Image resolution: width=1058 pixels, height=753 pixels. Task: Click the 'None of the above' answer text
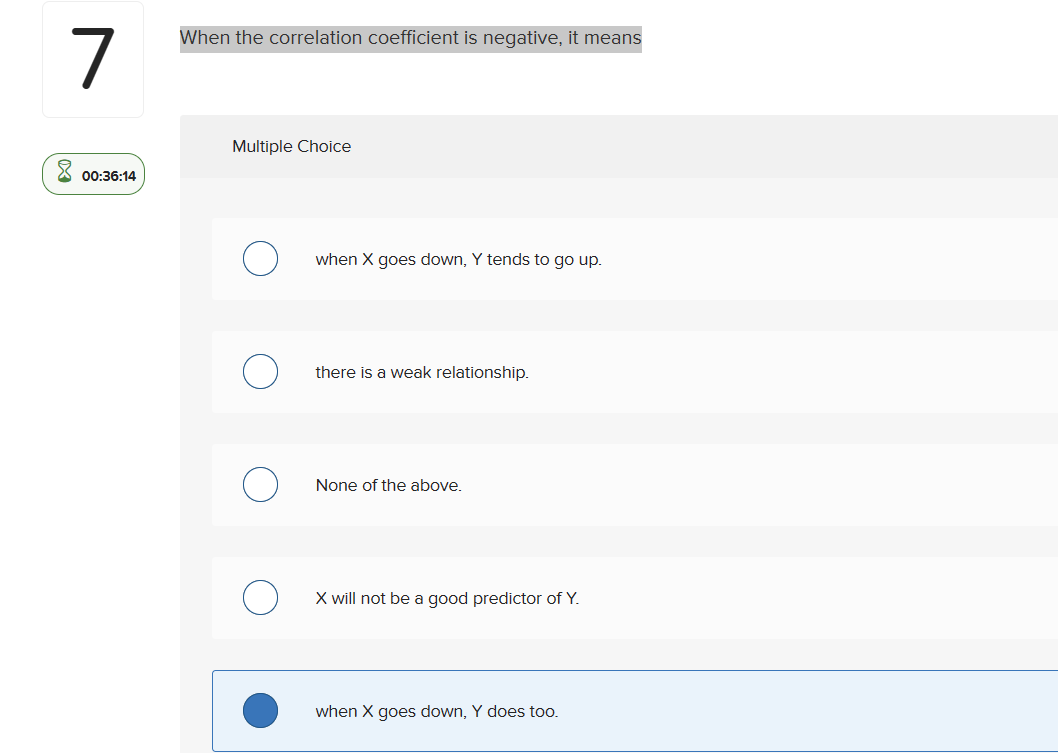(x=388, y=485)
